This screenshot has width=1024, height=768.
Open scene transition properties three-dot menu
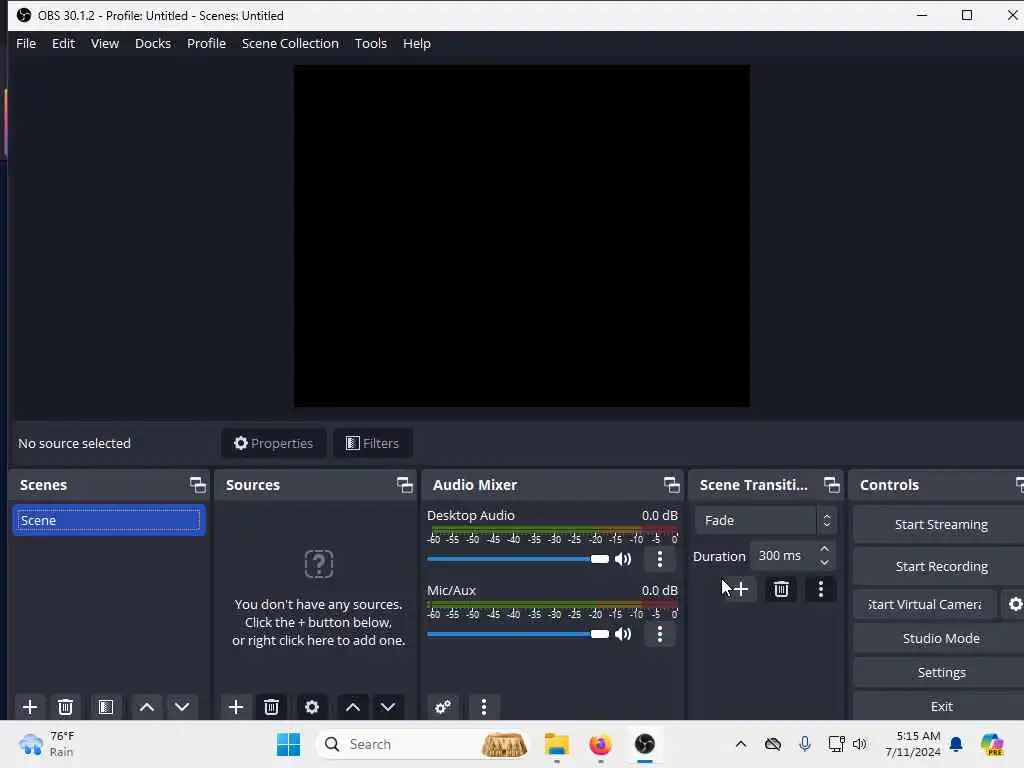tap(821, 589)
